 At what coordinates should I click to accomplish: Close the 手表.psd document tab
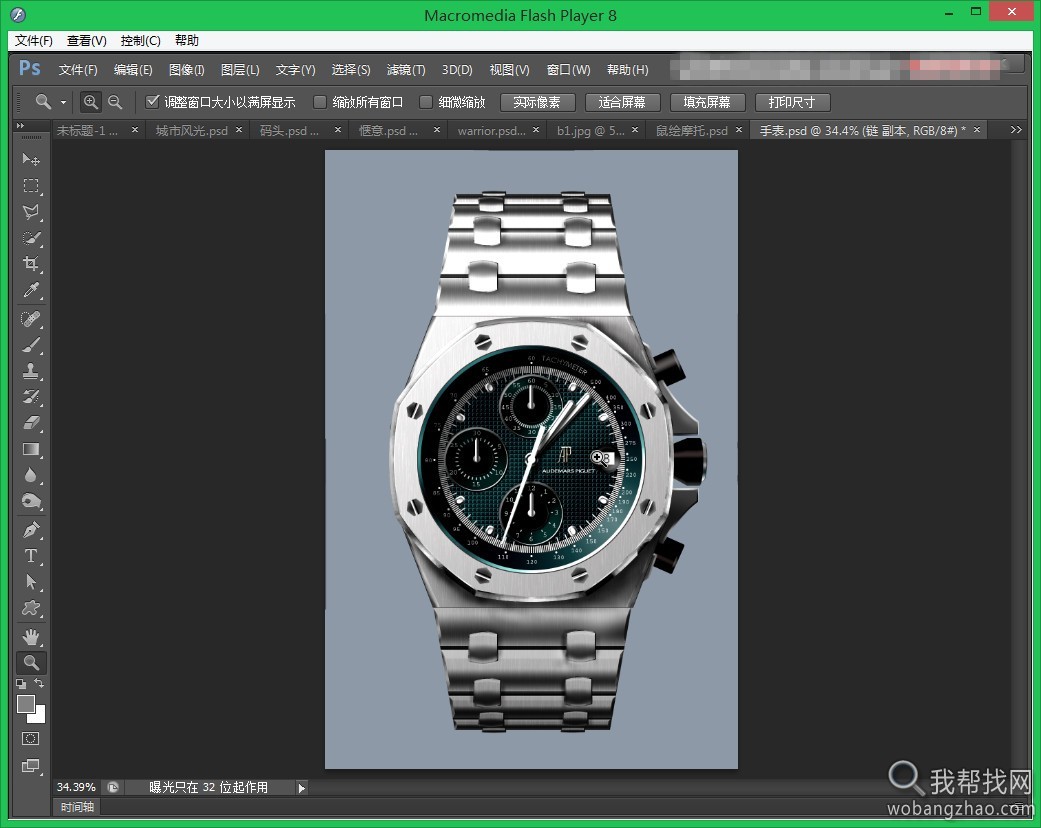coord(977,130)
